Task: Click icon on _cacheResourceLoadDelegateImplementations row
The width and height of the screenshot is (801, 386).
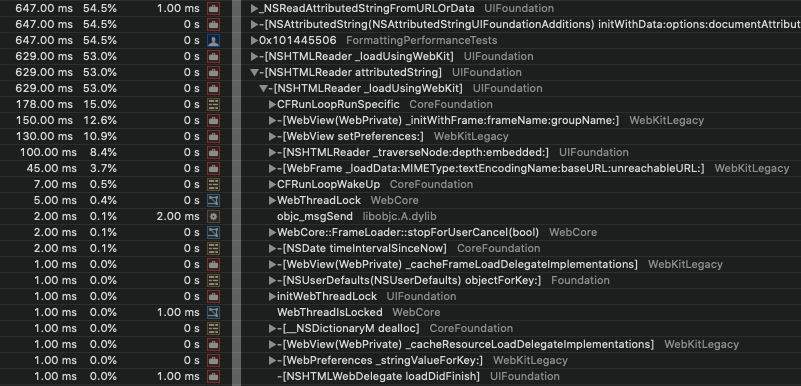Action: (214, 344)
